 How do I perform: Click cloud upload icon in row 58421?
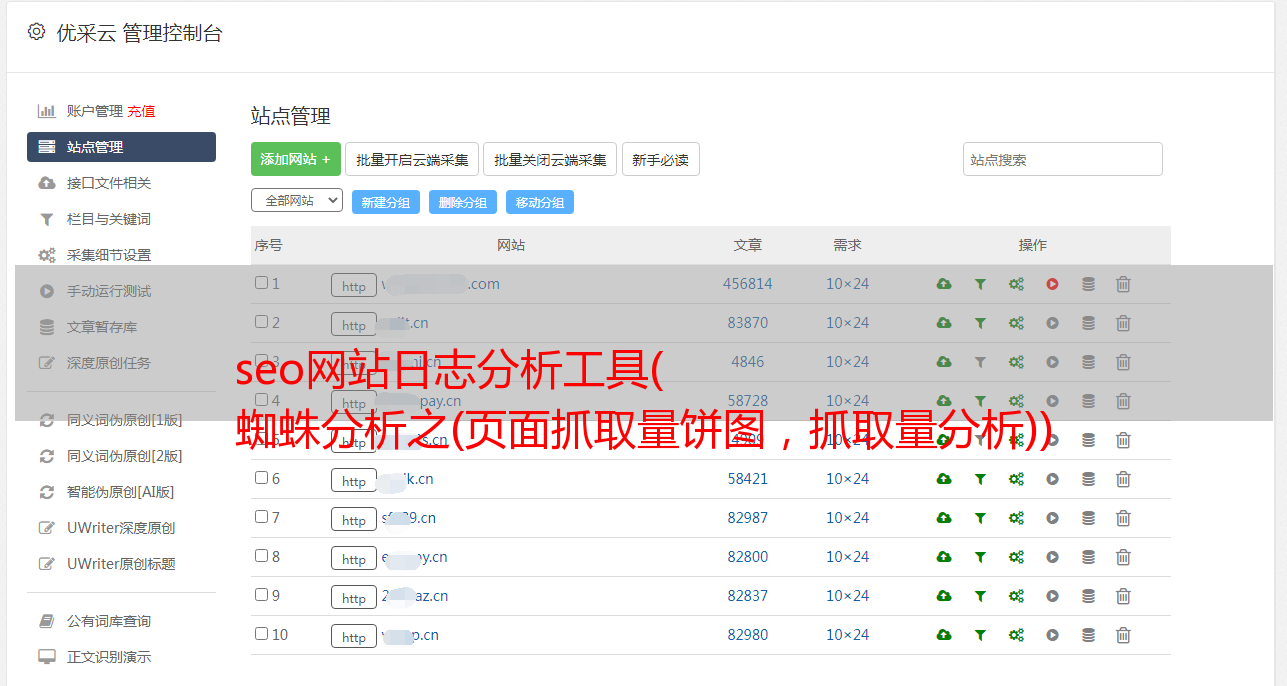click(944, 479)
